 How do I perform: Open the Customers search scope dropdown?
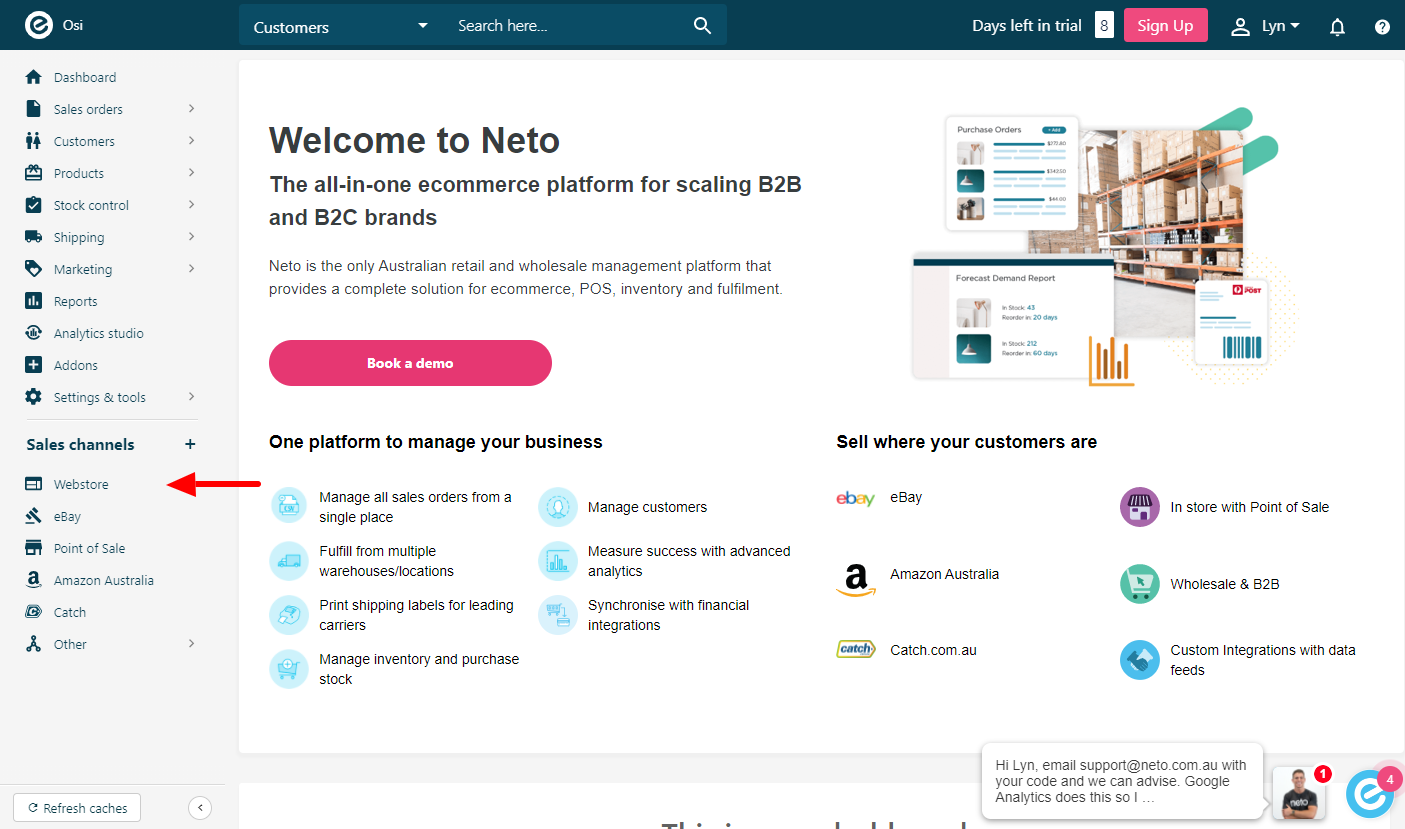click(x=340, y=27)
